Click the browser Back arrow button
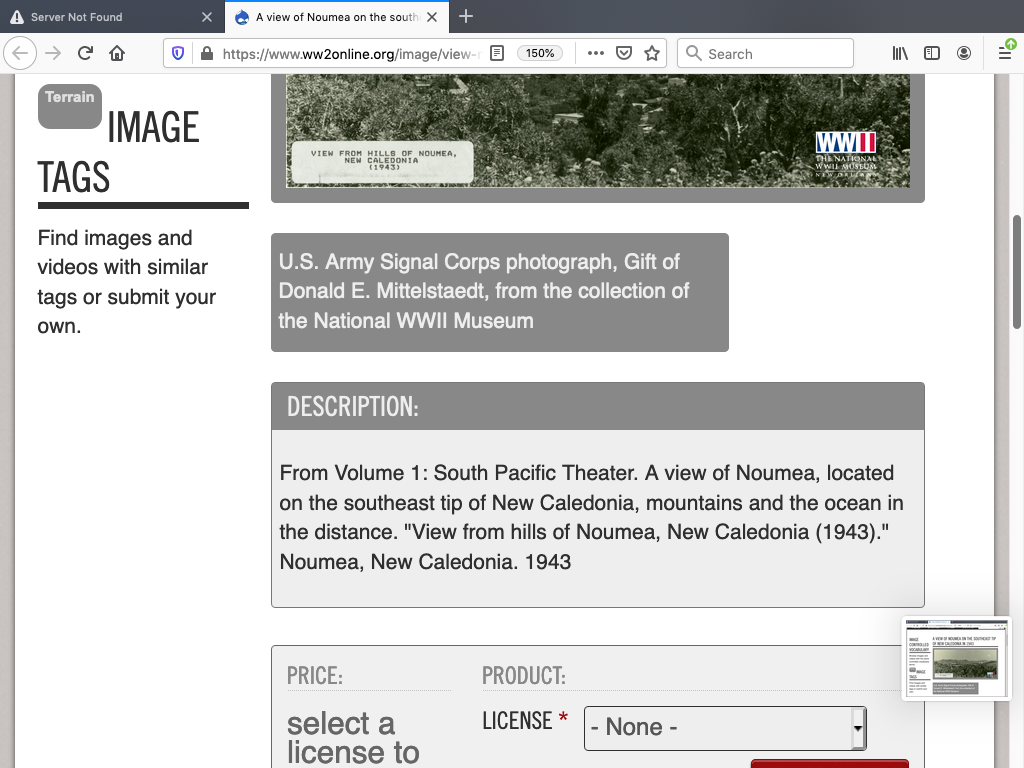The height and width of the screenshot is (768, 1024). coord(22,53)
